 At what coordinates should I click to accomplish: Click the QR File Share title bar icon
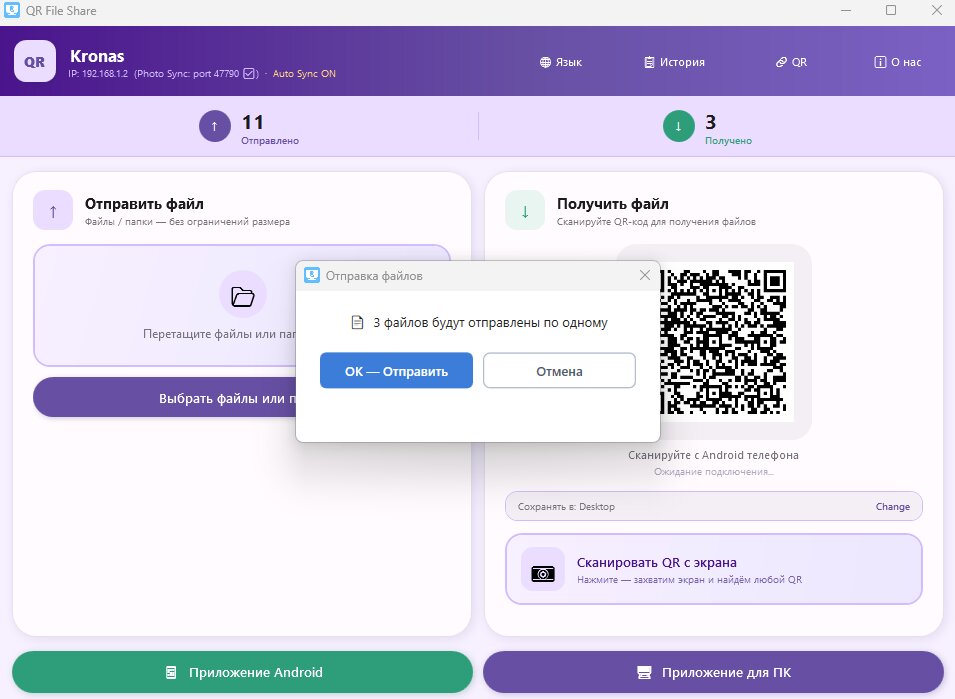pyautogui.click(x=12, y=10)
